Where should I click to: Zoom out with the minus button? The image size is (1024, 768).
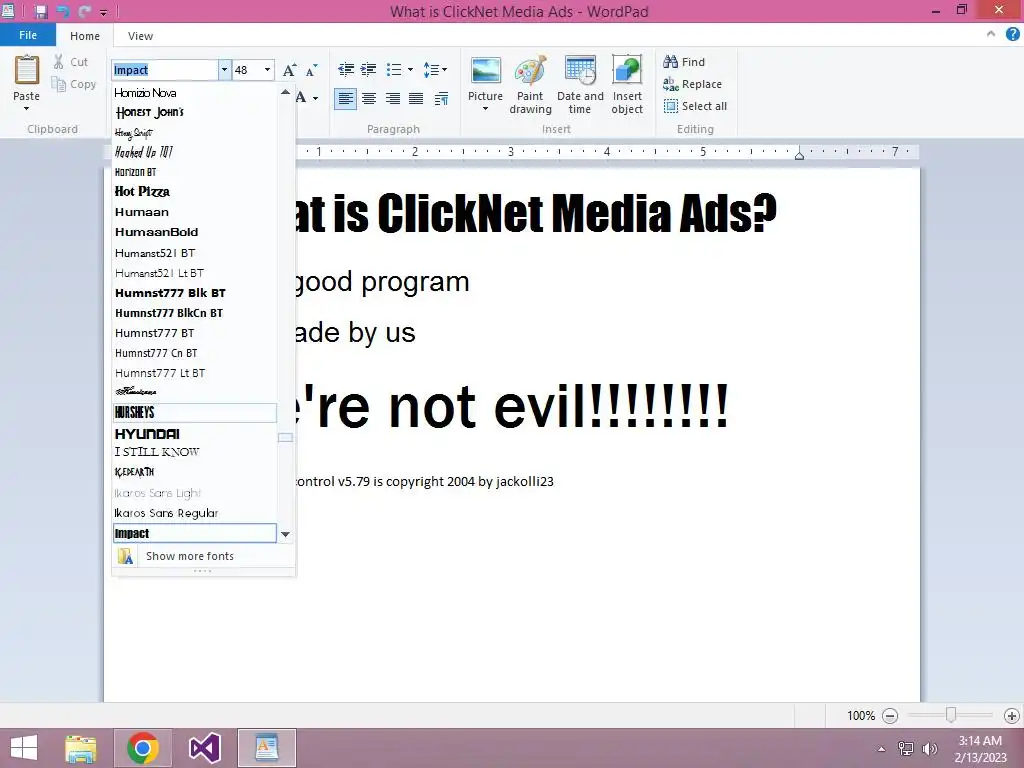tap(889, 716)
